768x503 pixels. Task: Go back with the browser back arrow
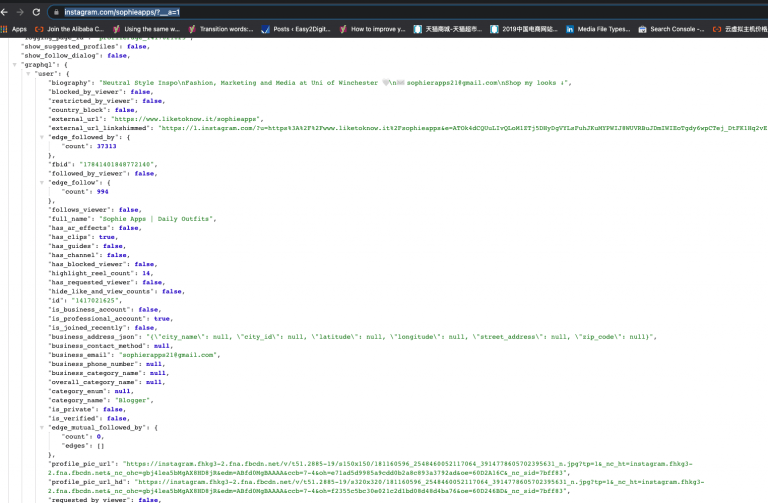(x=4, y=12)
